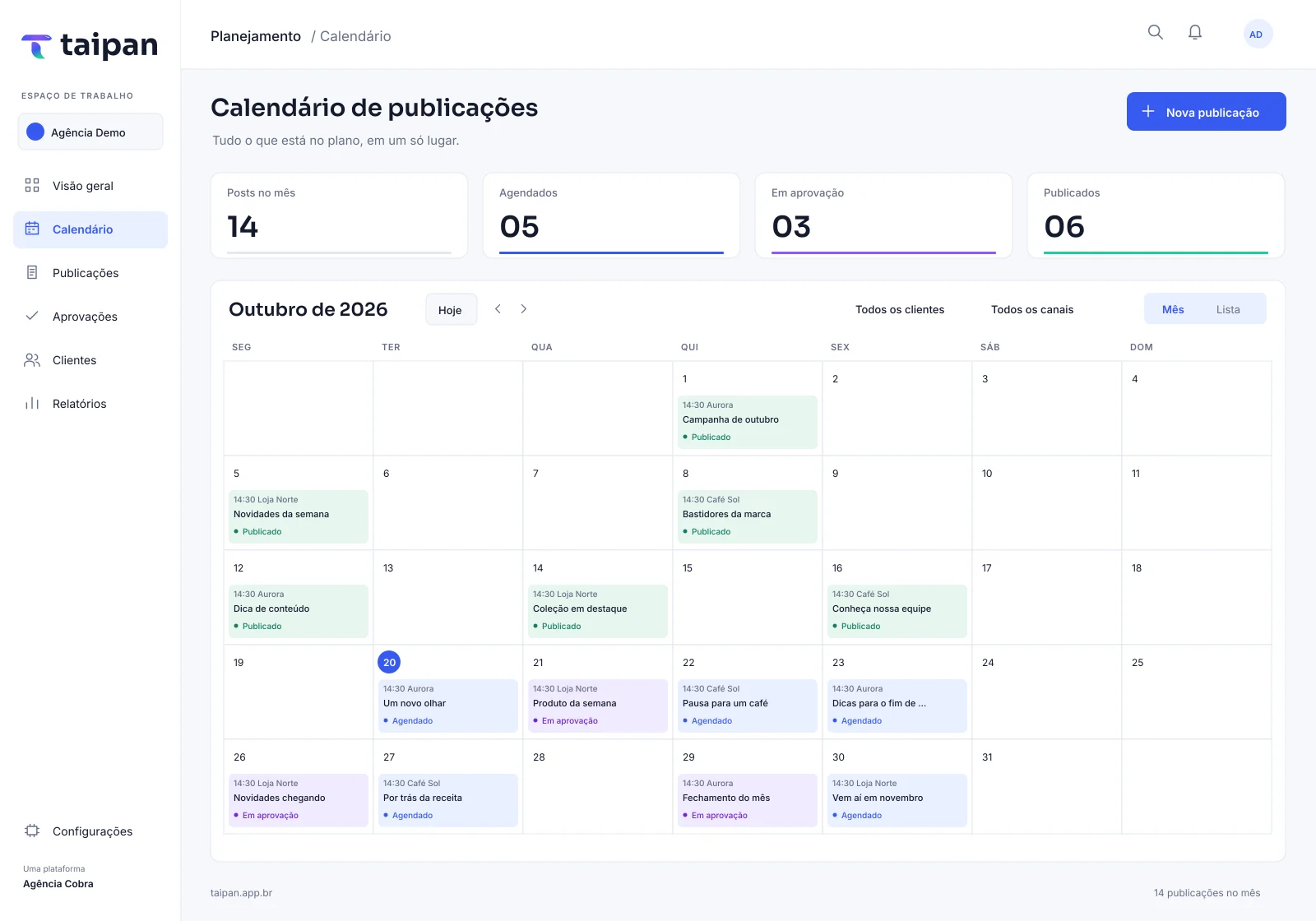Open the Fechamento do mês post

[x=748, y=800]
